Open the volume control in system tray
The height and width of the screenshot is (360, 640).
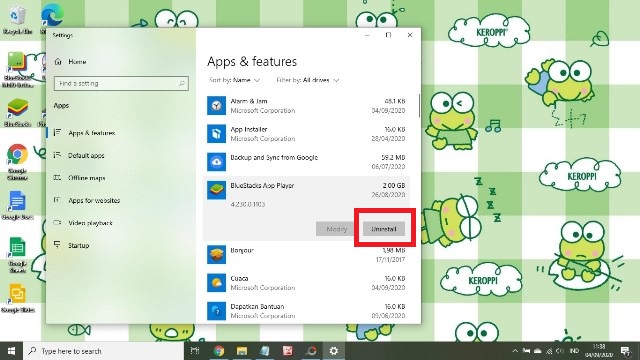coord(560,351)
